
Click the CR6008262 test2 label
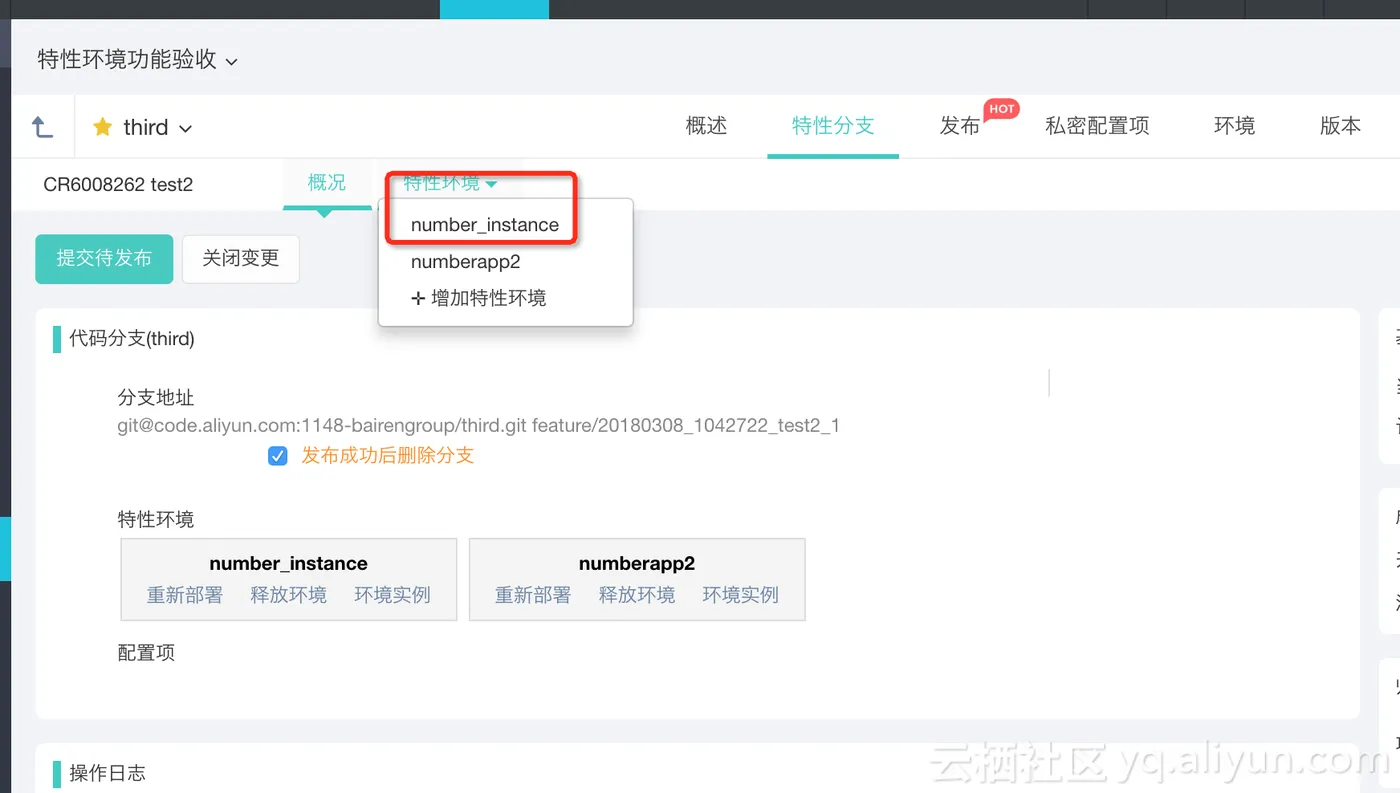118,184
